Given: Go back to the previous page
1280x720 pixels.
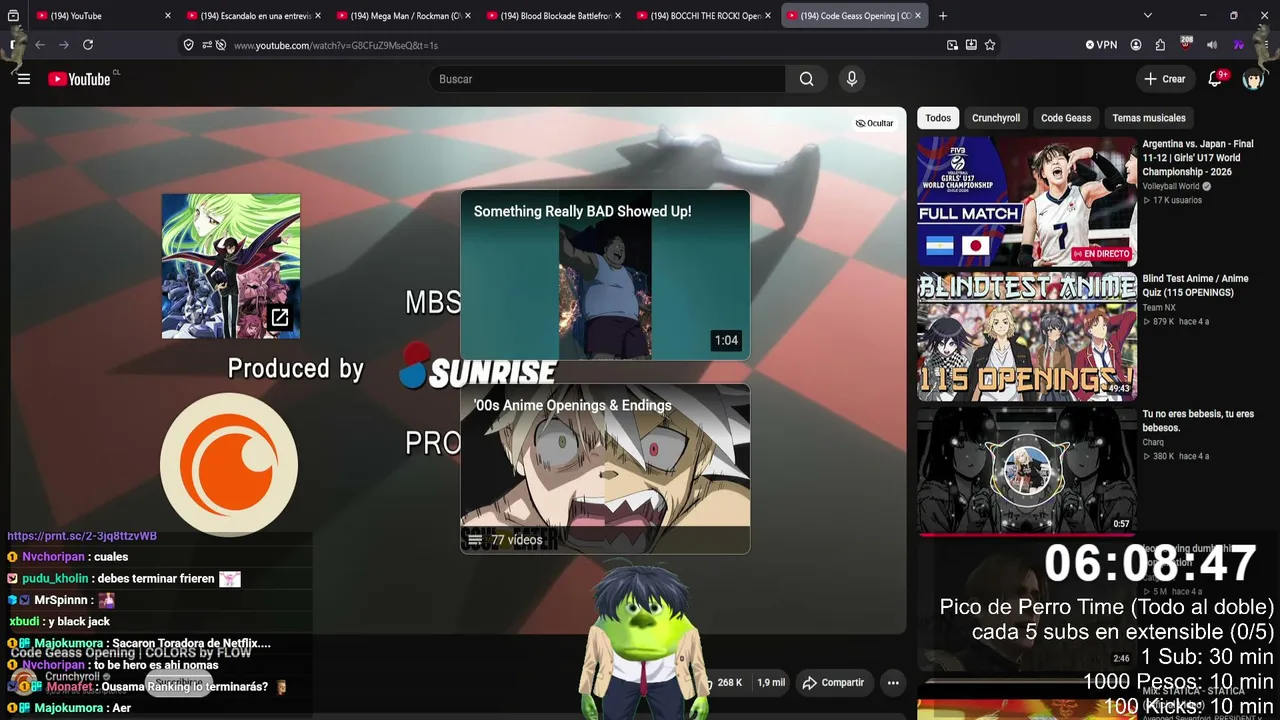Looking at the screenshot, I should (x=40, y=45).
